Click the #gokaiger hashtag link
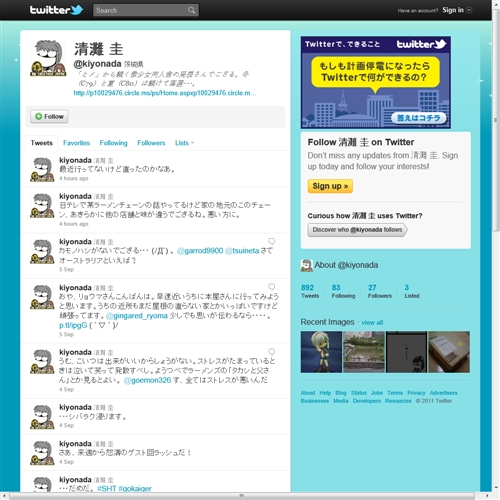Viewport: 500px width, 500px height. (x=135, y=488)
